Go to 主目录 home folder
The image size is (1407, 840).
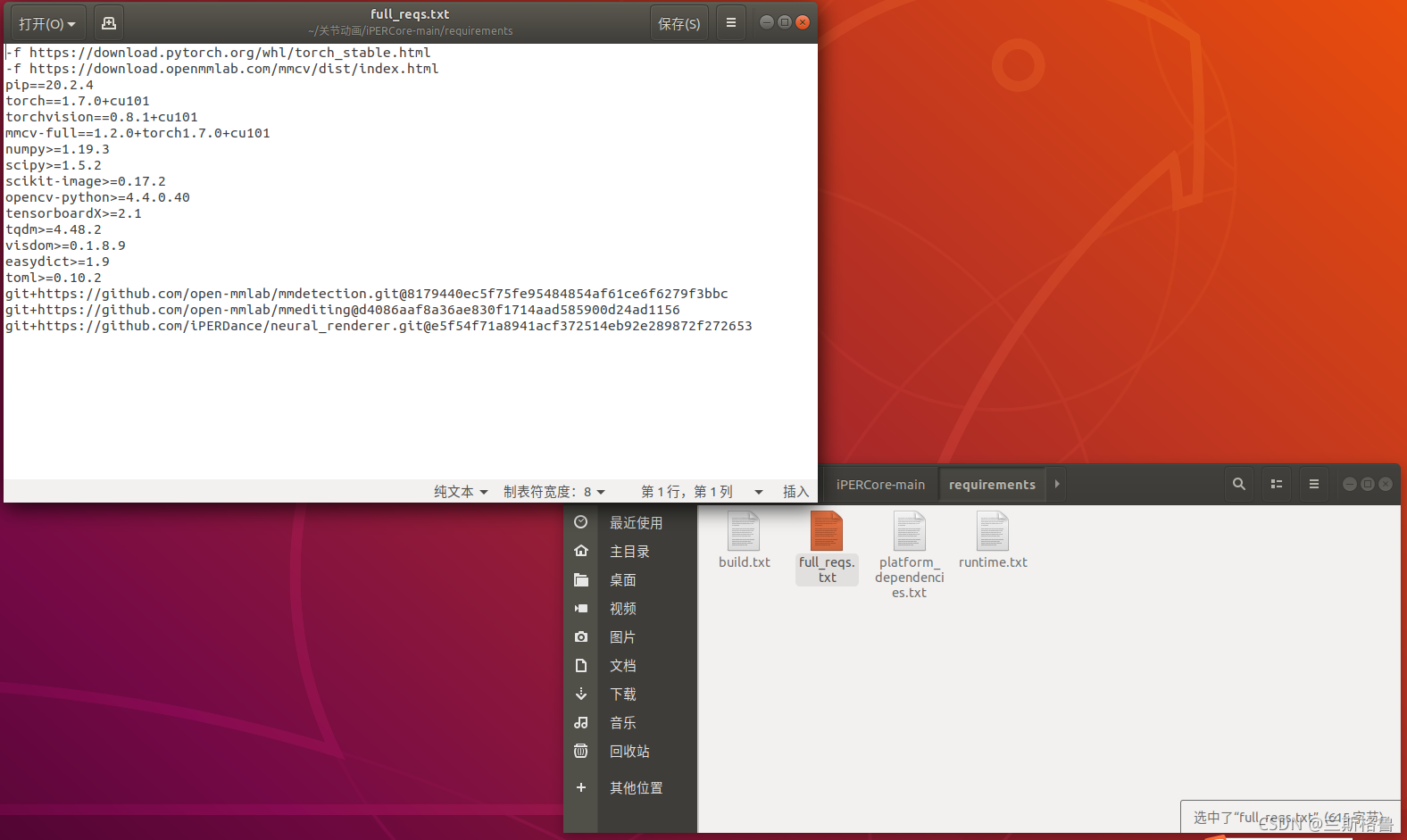(x=630, y=552)
